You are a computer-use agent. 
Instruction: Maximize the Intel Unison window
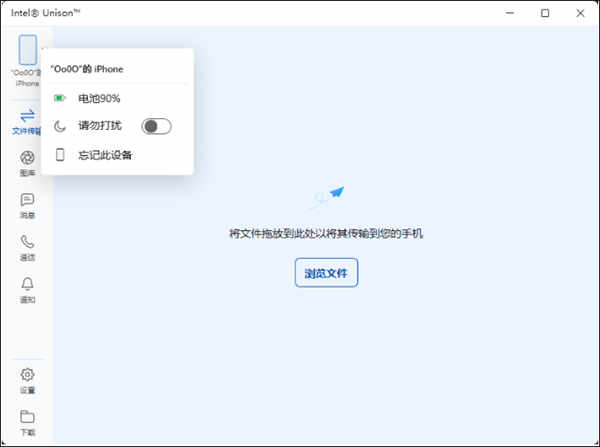pos(545,13)
